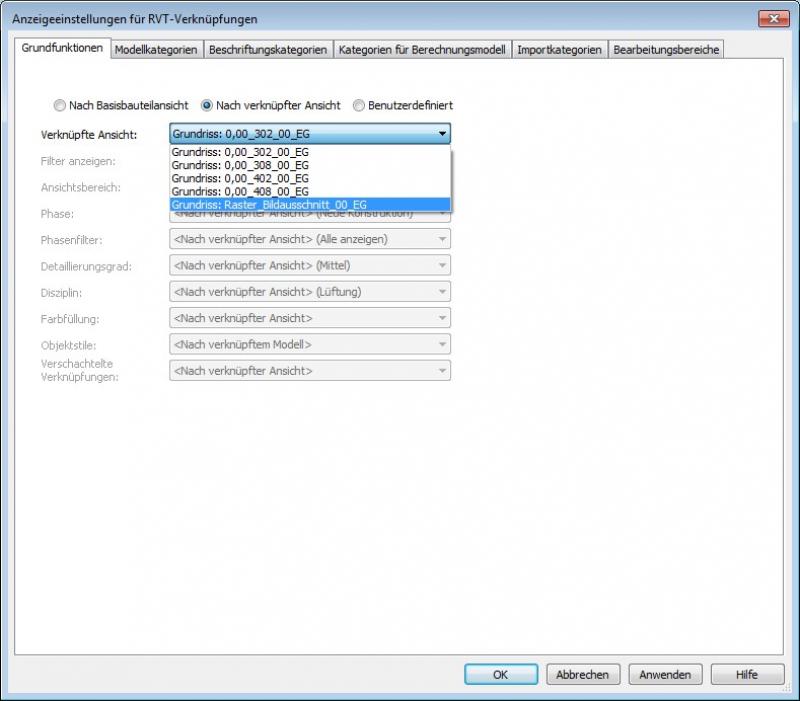The width and height of the screenshot is (800, 701).
Task: Choose the 'Benutzerdefiniert' radio button
Action: tap(359, 105)
